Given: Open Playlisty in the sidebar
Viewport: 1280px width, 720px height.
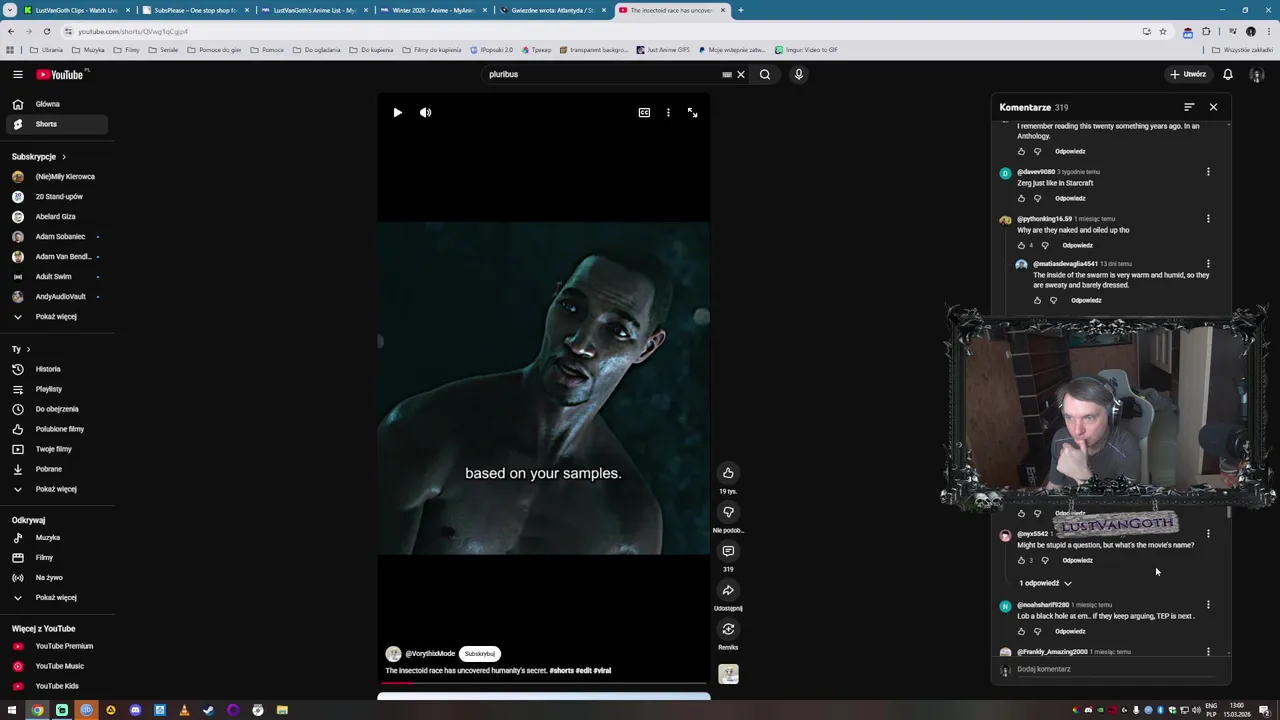Looking at the screenshot, I should 56,389.
